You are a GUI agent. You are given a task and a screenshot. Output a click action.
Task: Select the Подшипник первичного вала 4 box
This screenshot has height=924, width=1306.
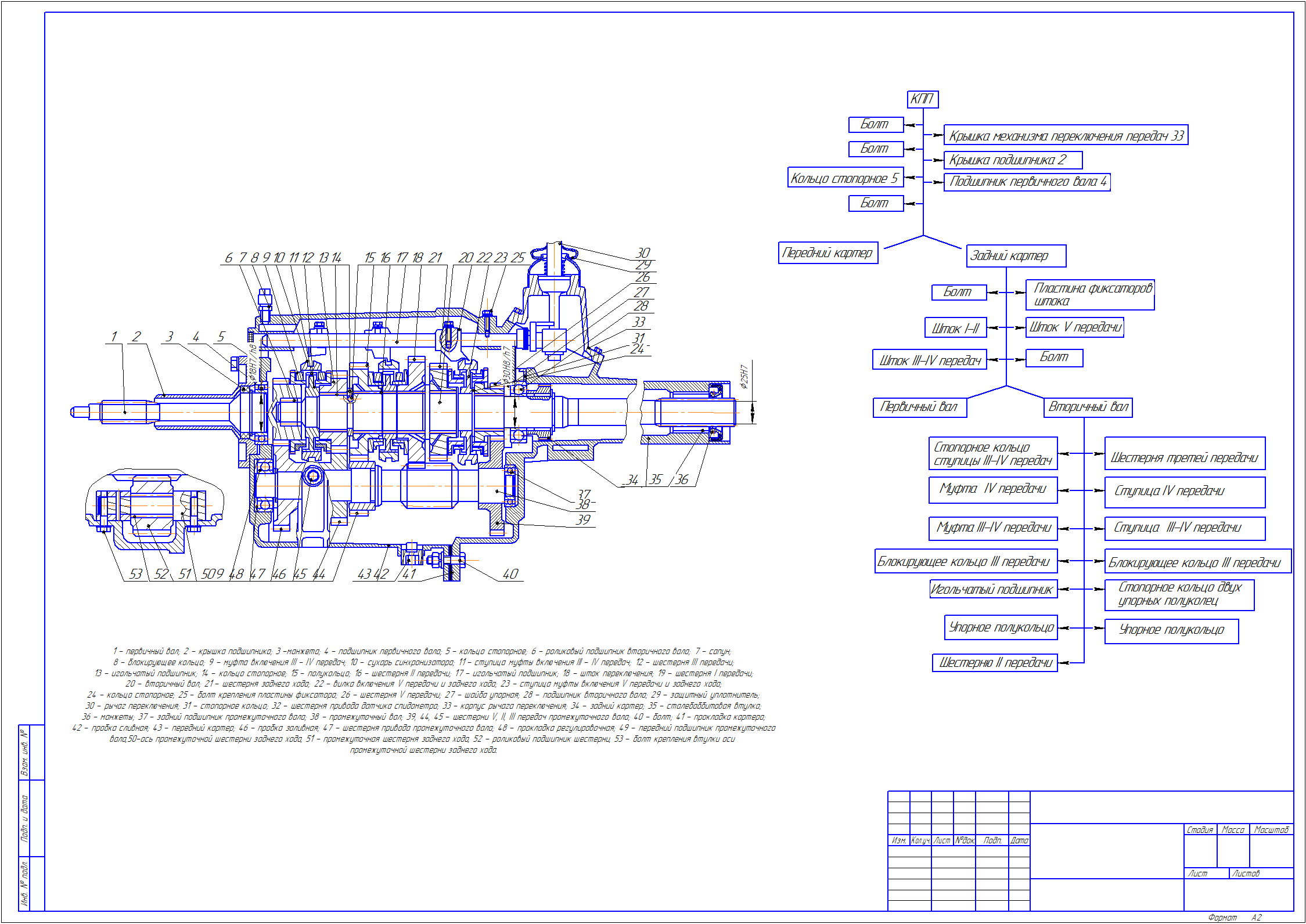[1026, 182]
